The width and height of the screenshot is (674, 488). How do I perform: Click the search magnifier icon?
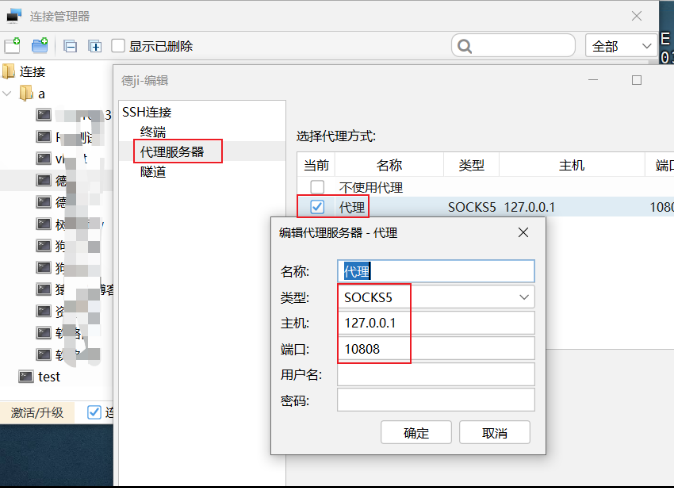click(464, 46)
